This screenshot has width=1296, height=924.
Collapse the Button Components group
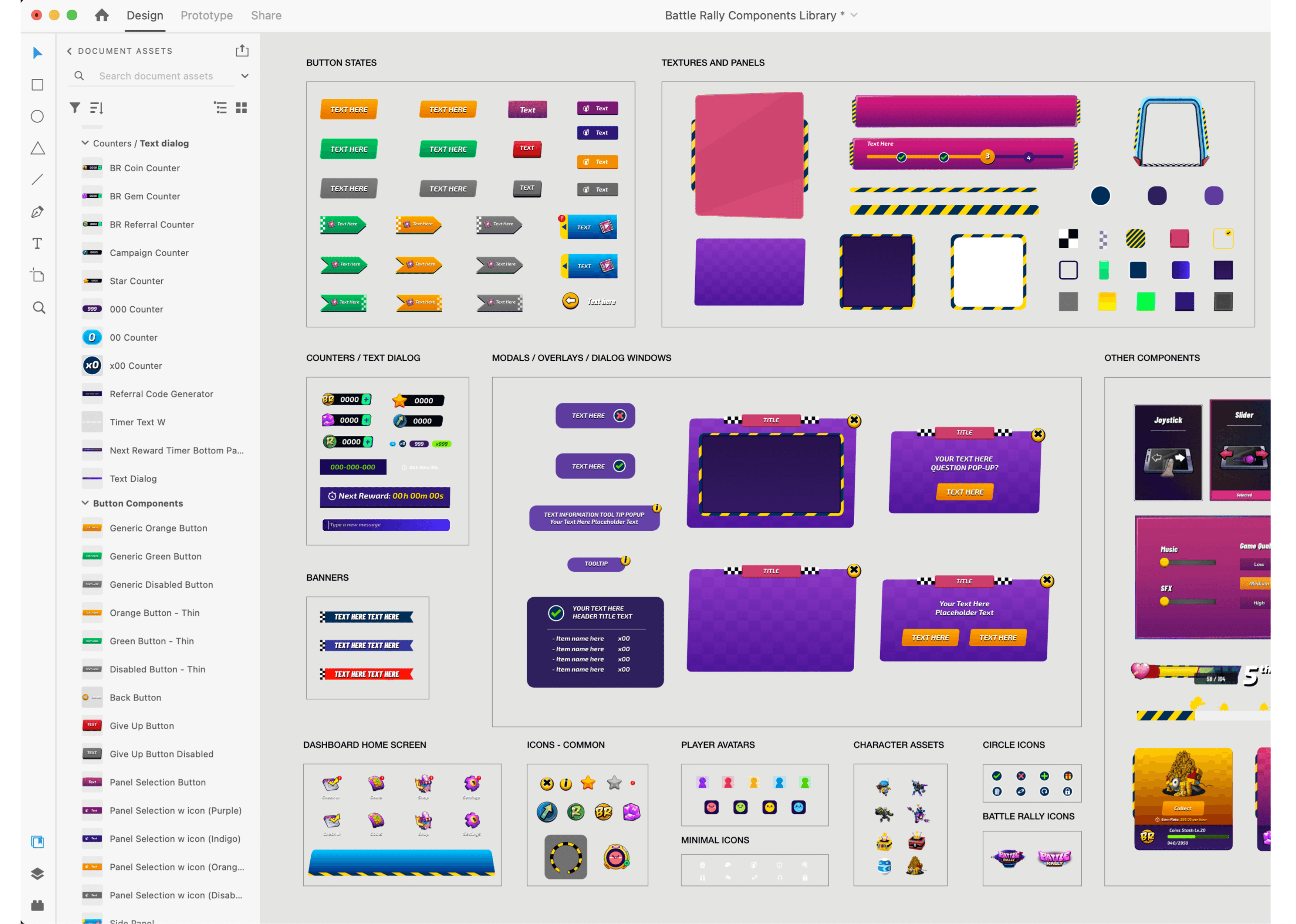click(85, 503)
